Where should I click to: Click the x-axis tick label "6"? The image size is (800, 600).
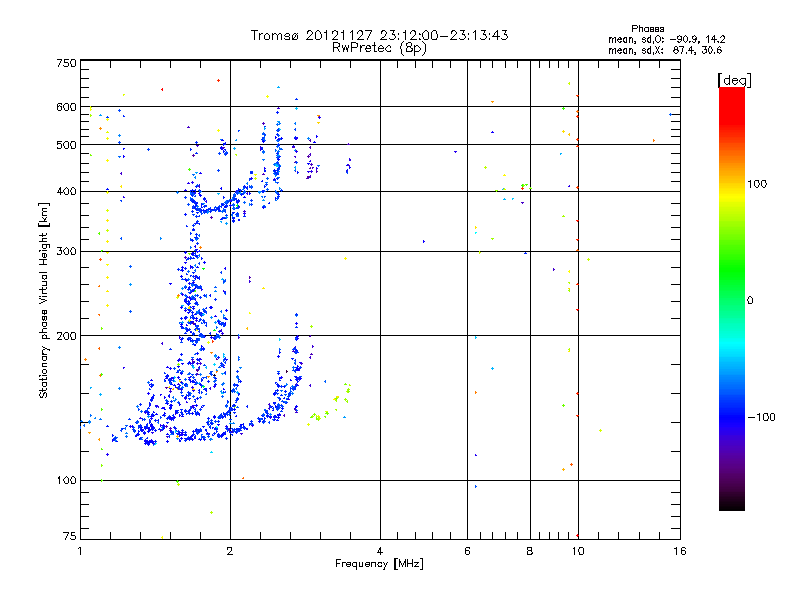click(467, 551)
